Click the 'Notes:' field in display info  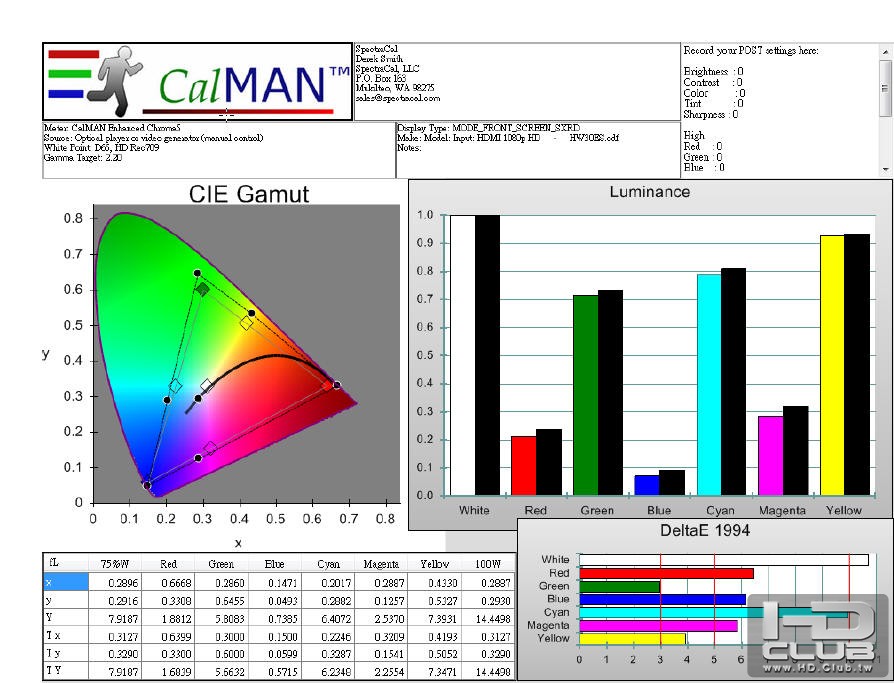(x=409, y=148)
